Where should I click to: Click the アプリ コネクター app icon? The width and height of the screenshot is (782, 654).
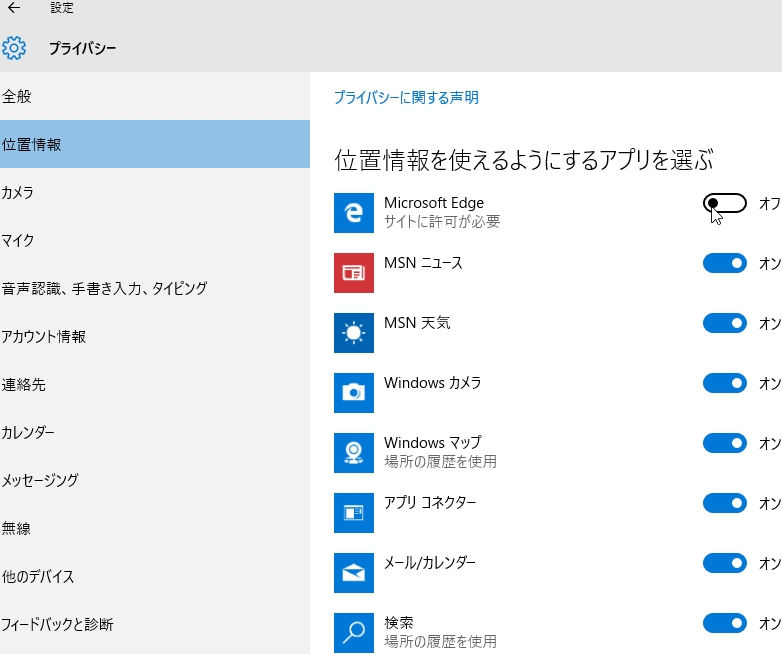(x=354, y=513)
